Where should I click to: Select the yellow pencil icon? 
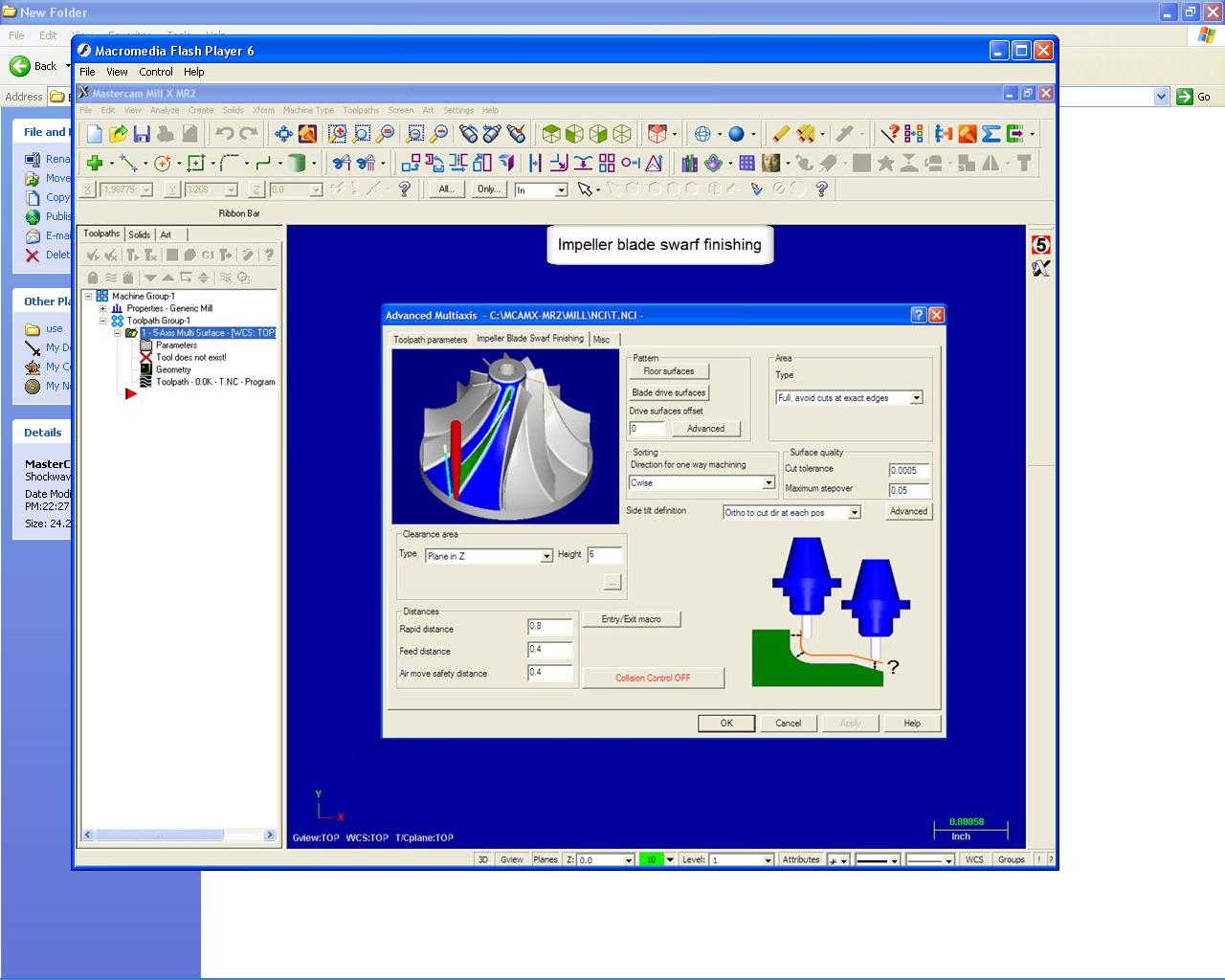[x=781, y=134]
